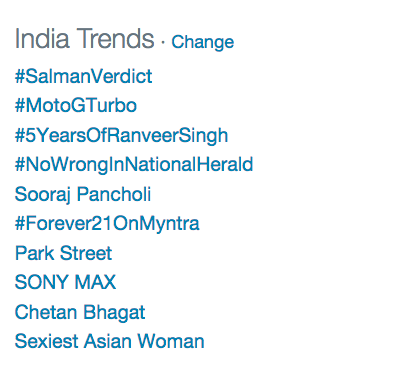View the #NoWrongInNationalHerald trend
This screenshot has height=368, width=415.
pos(134,164)
